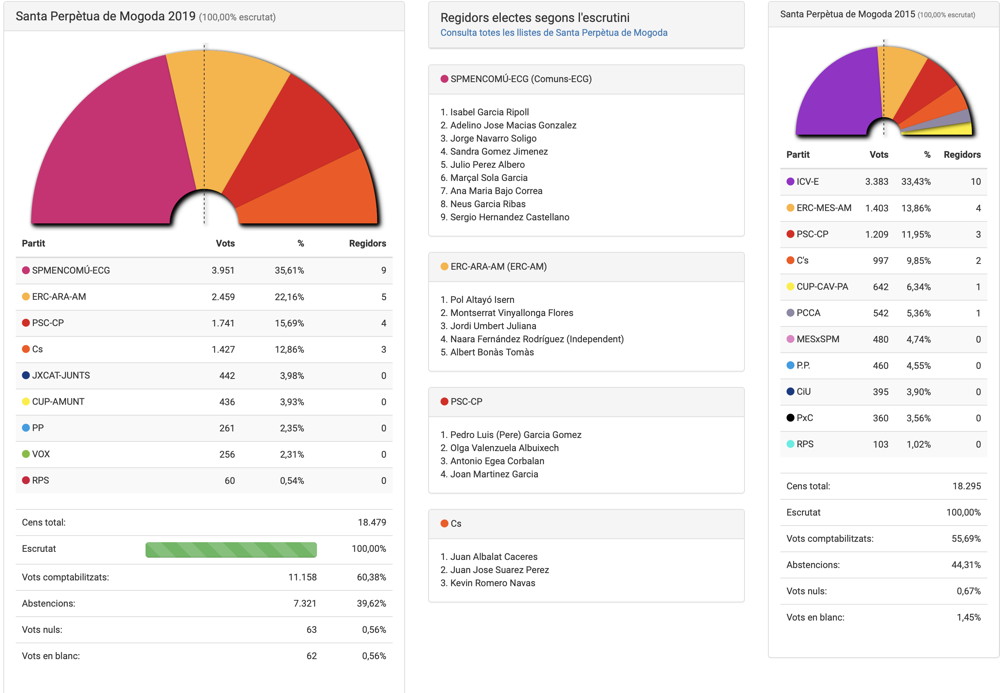Open the link to consult all candidate lists

click(553, 33)
